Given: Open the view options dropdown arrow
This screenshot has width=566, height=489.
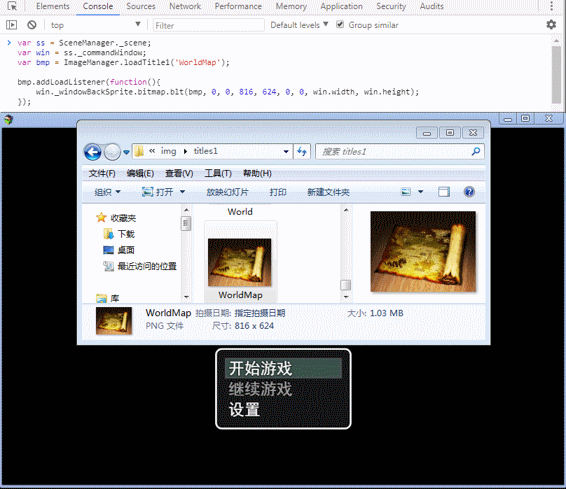Looking at the screenshot, I should coord(421,192).
